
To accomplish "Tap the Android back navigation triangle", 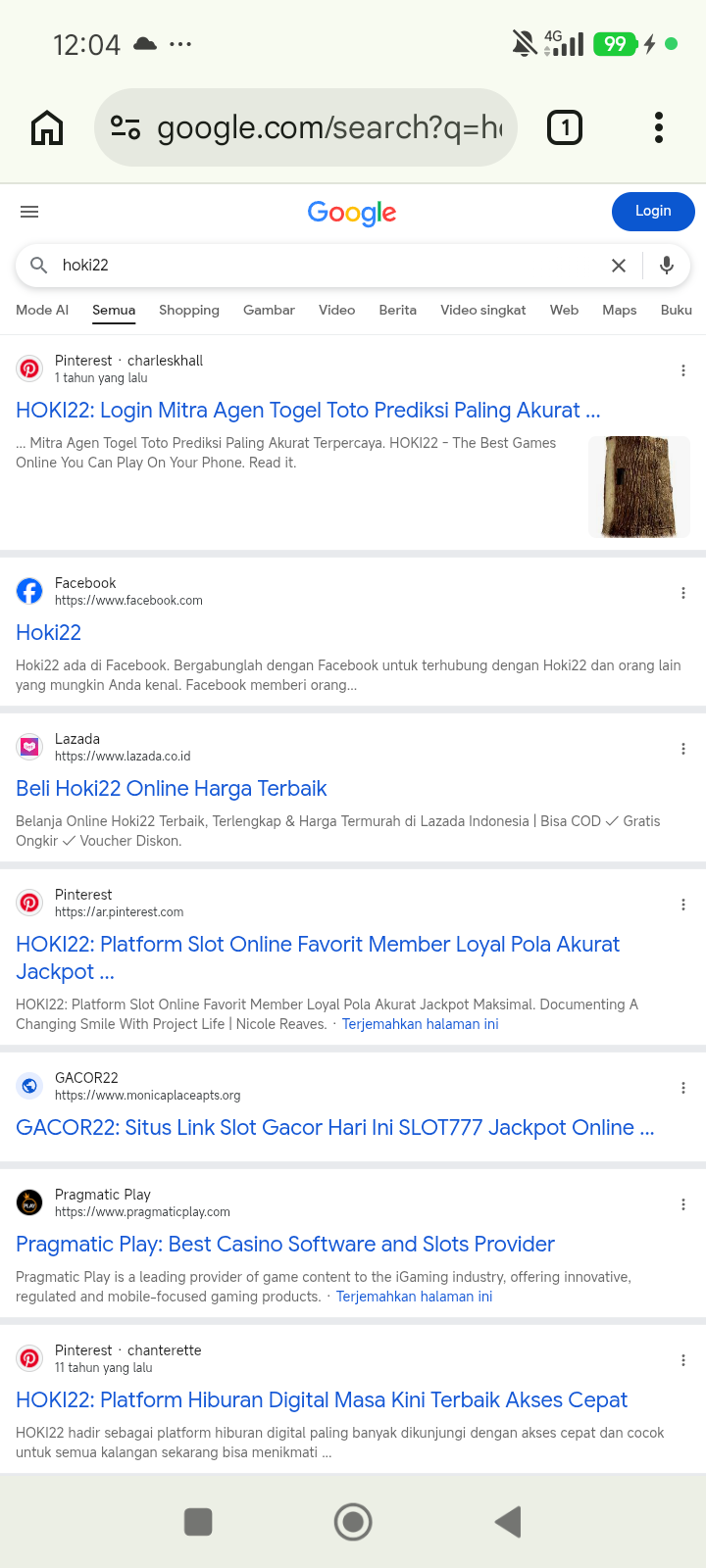I will [x=508, y=1522].
